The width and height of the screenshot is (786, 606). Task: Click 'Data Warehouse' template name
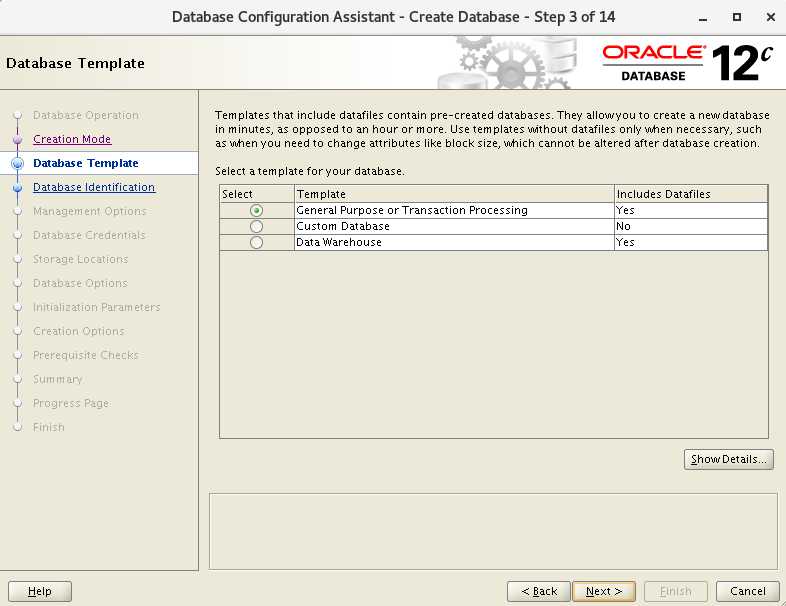coord(339,242)
